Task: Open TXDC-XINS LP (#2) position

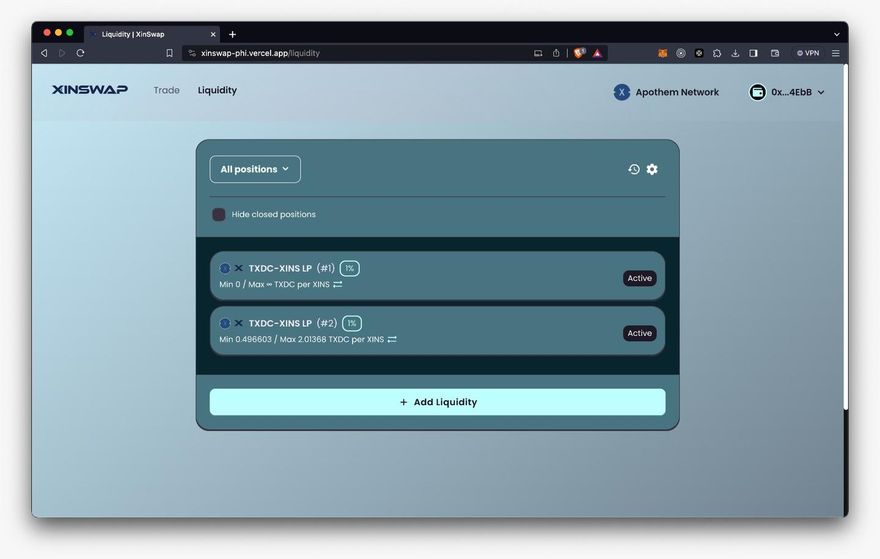Action: pyautogui.click(x=437, y=331)
